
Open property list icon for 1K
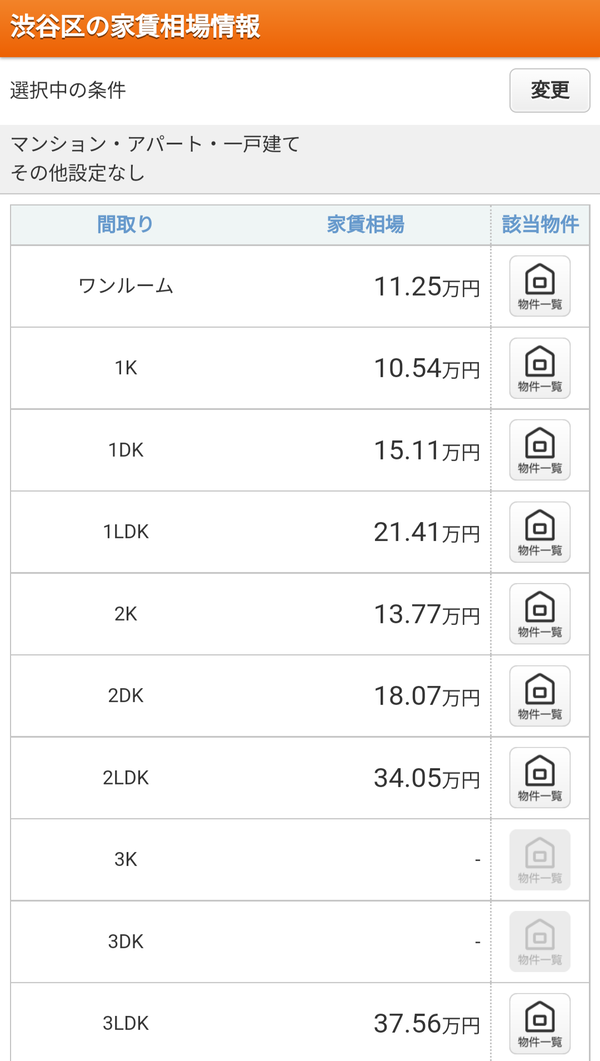pyautogui.click(x=540, y=368)
